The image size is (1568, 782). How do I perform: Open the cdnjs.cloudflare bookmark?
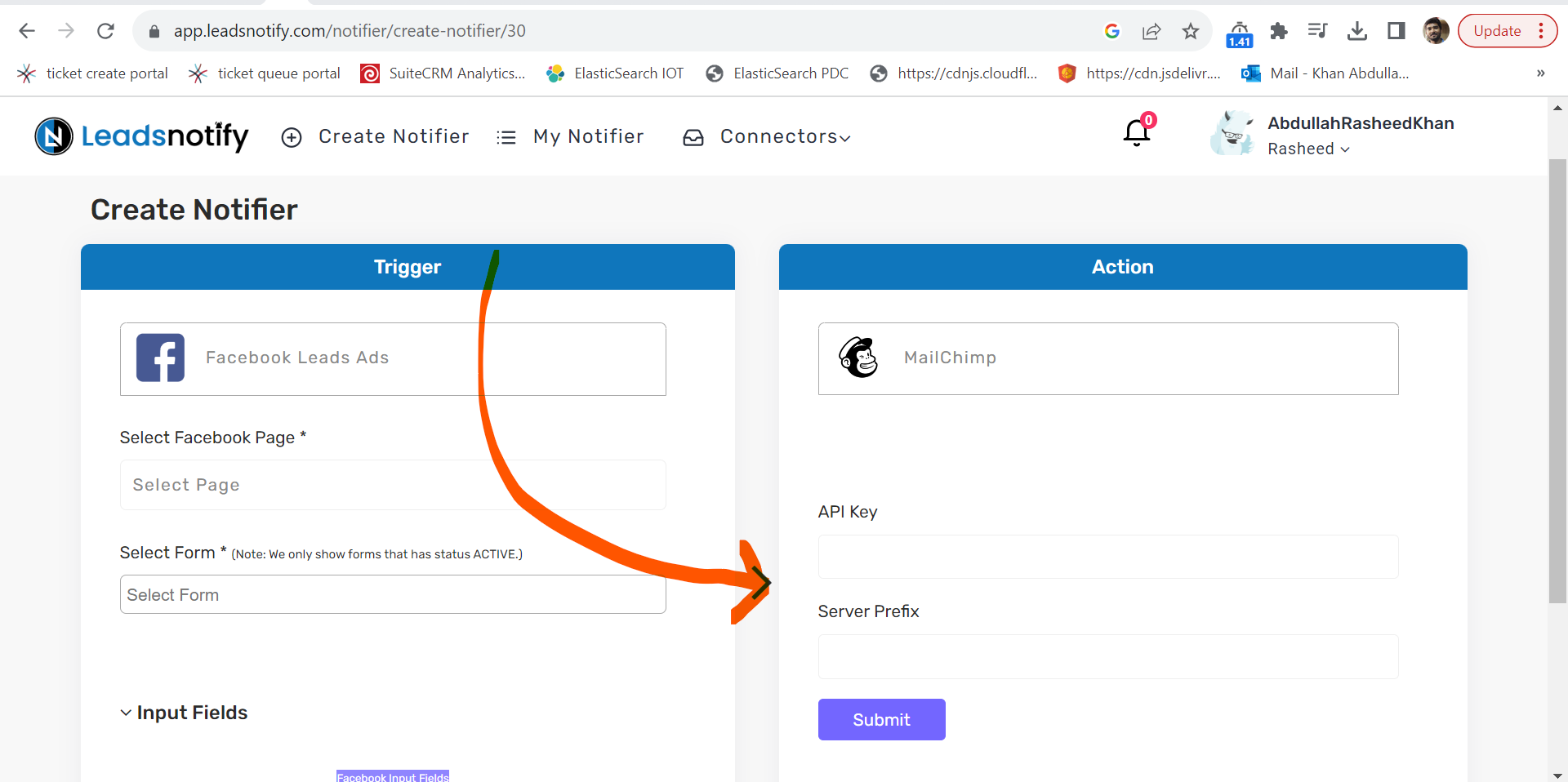pos(954,73)
